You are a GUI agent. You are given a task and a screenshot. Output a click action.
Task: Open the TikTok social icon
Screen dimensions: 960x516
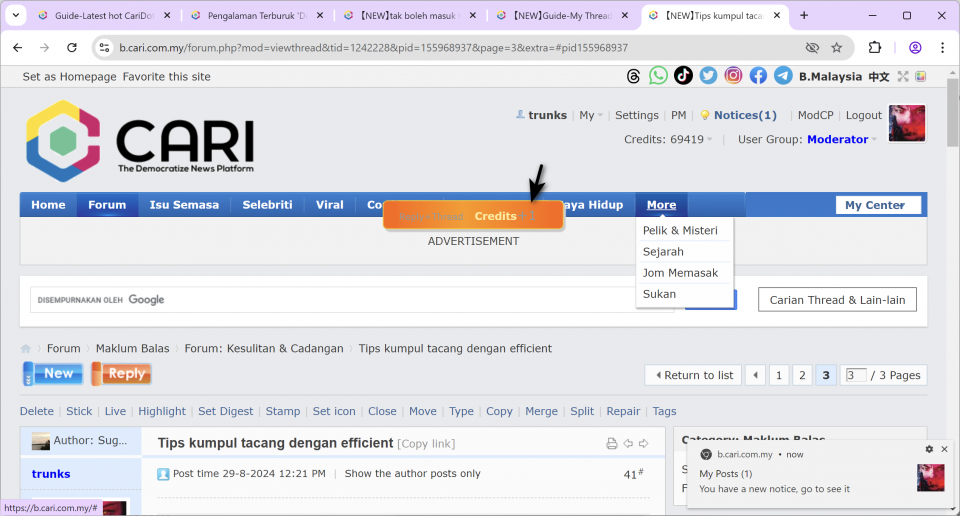[683, 75]
